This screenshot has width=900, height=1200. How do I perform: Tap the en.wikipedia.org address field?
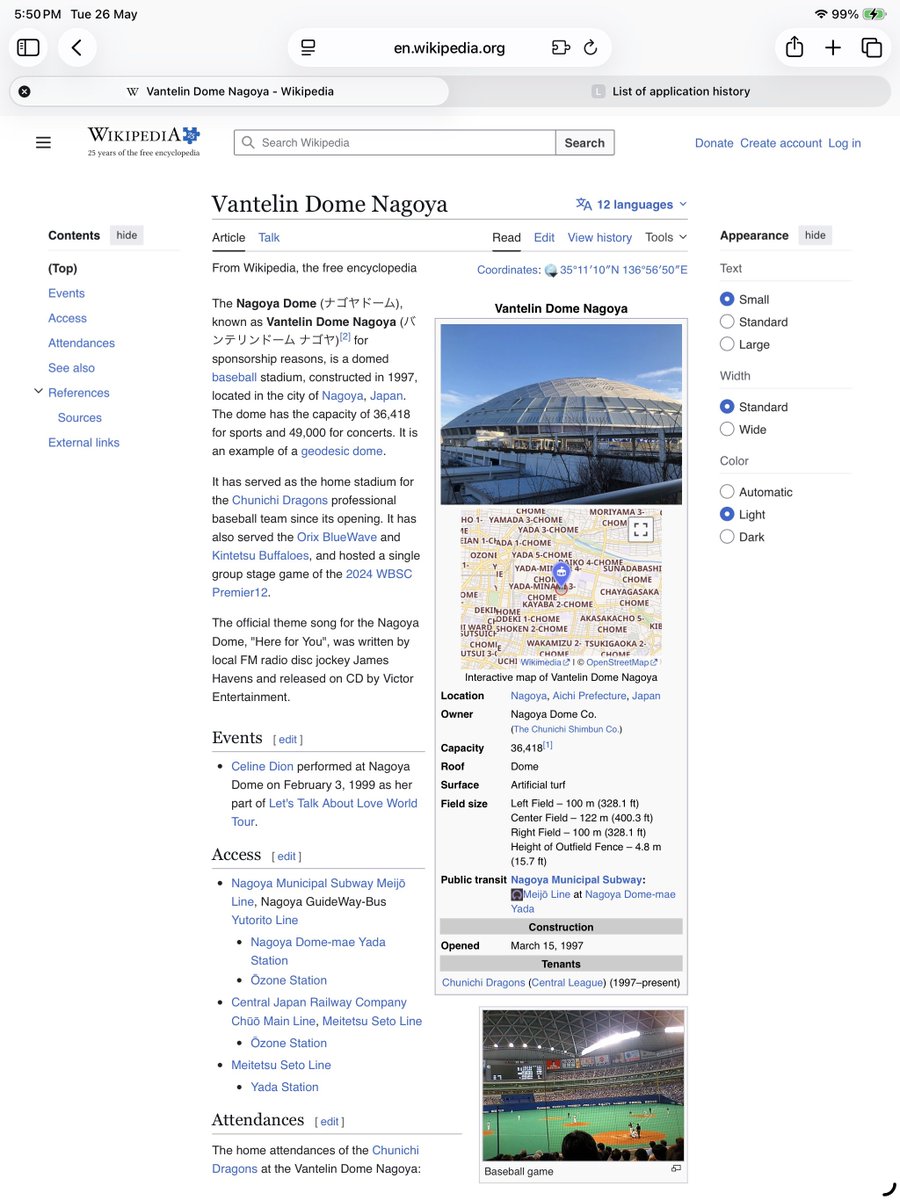449,48
